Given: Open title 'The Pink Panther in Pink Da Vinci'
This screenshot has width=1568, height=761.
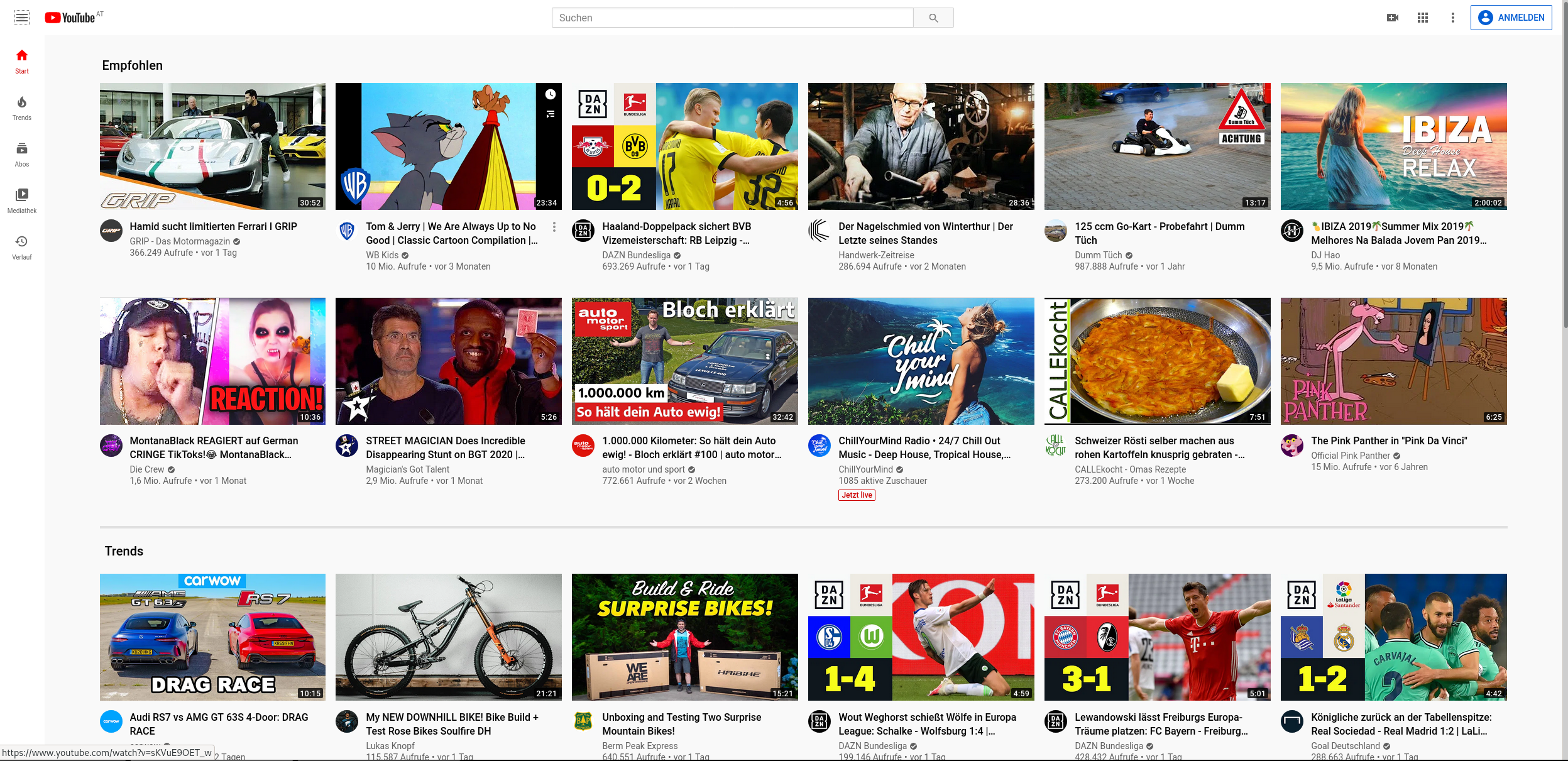Looking at the screenshot, I should click(1389, 441).
